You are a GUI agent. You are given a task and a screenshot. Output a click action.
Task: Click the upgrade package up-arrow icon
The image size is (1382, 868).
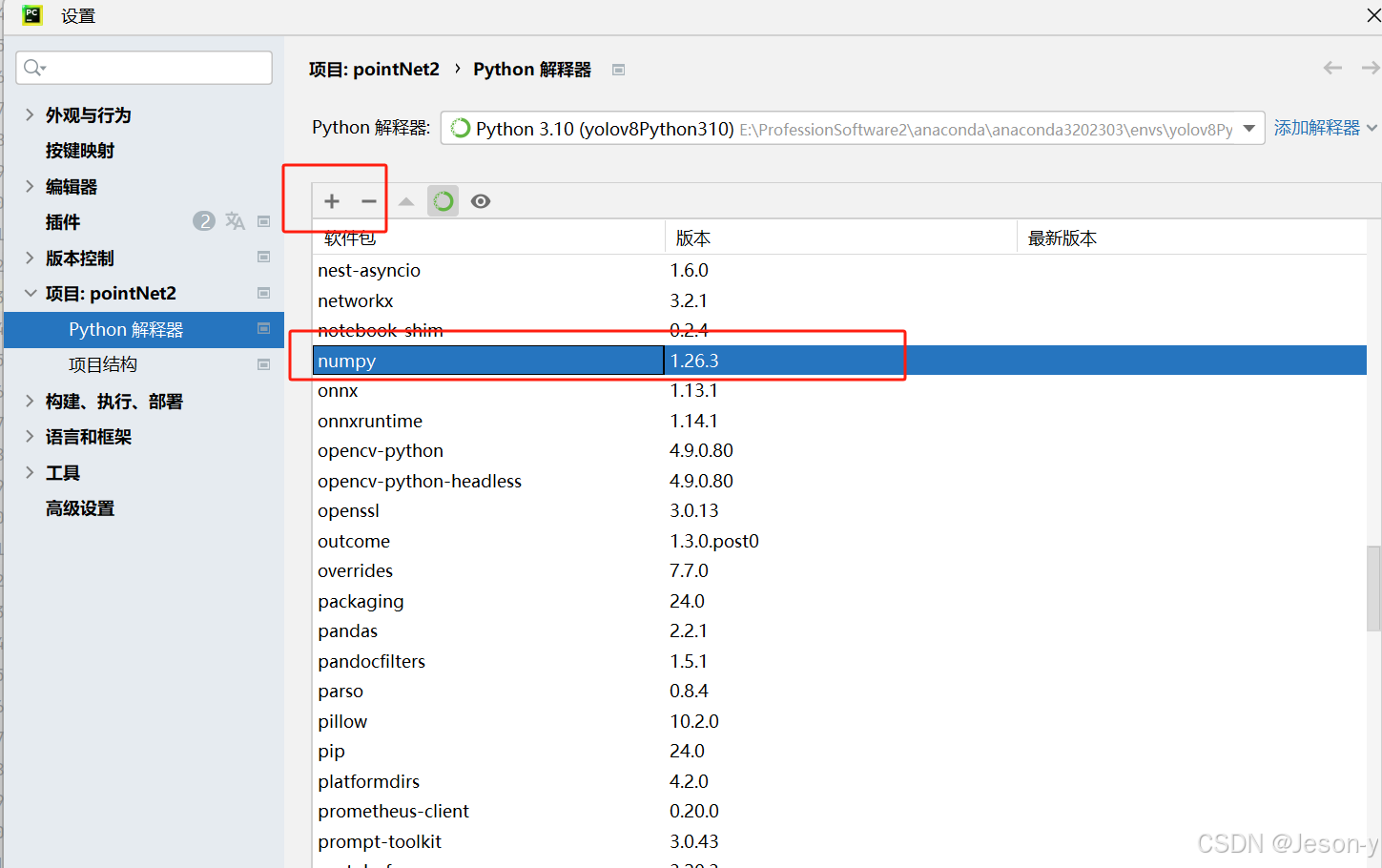pyautogui.click(x=406, y=201)
